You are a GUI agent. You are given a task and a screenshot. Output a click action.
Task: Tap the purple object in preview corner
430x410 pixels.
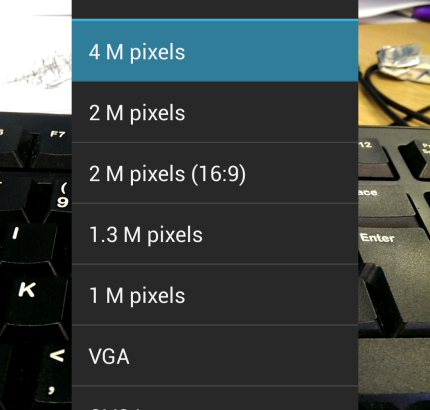[421, 12]
